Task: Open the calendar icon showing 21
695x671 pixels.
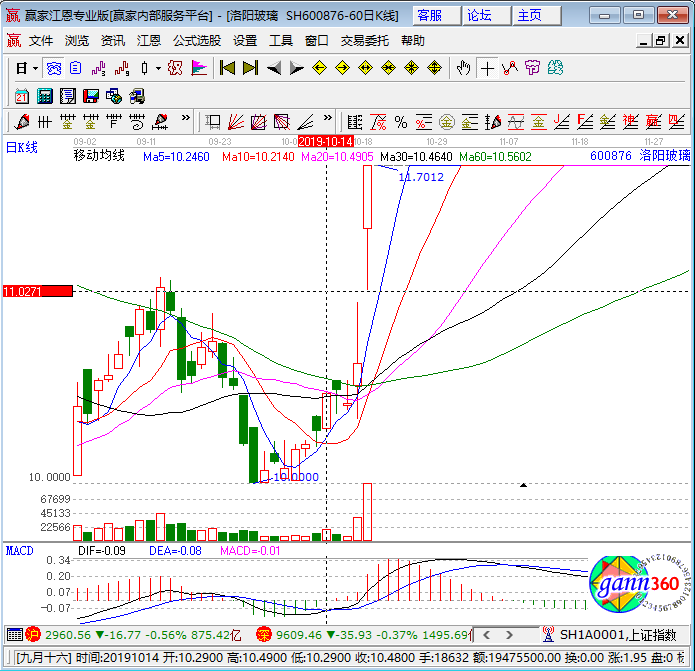Action: click(x=22, y=96)
